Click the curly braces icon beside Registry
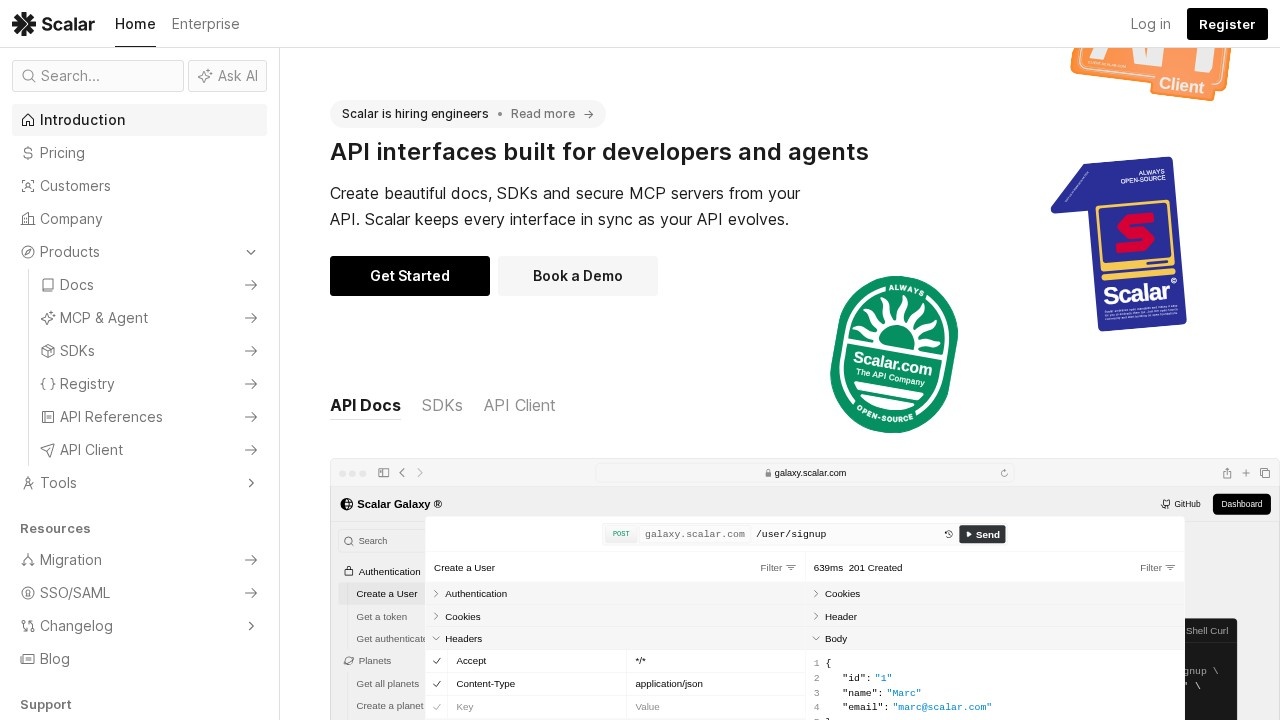This screenshot has height=720, width=1280. coord(48,384)
